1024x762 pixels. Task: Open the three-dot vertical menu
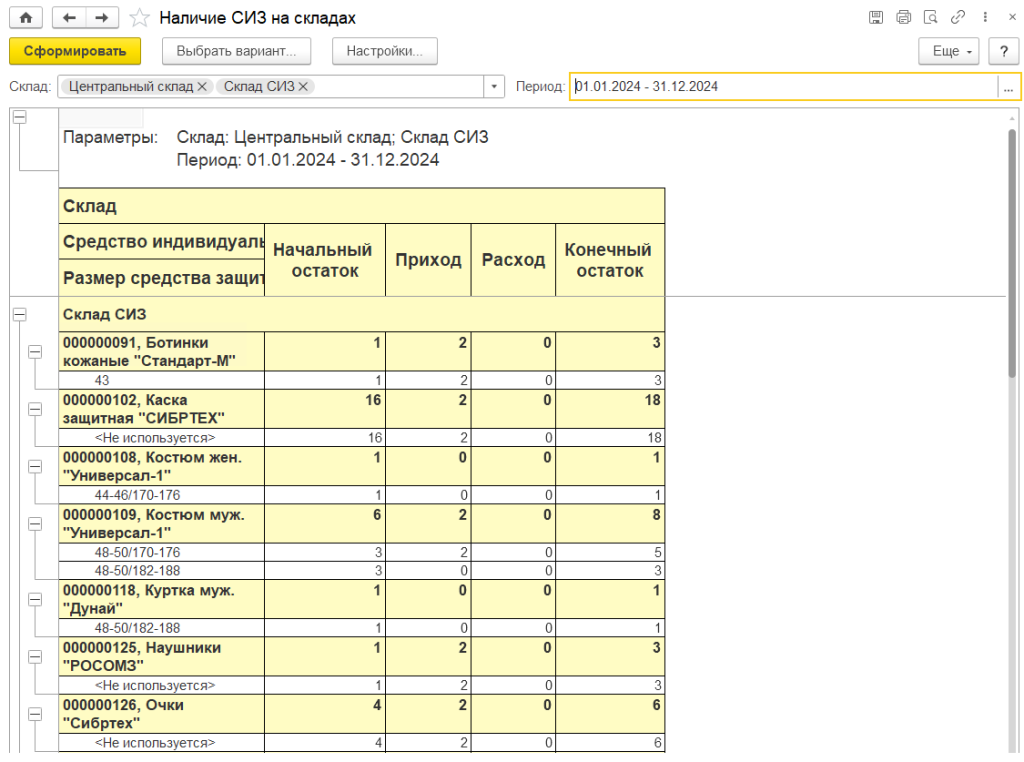click(x=986, y=18)
